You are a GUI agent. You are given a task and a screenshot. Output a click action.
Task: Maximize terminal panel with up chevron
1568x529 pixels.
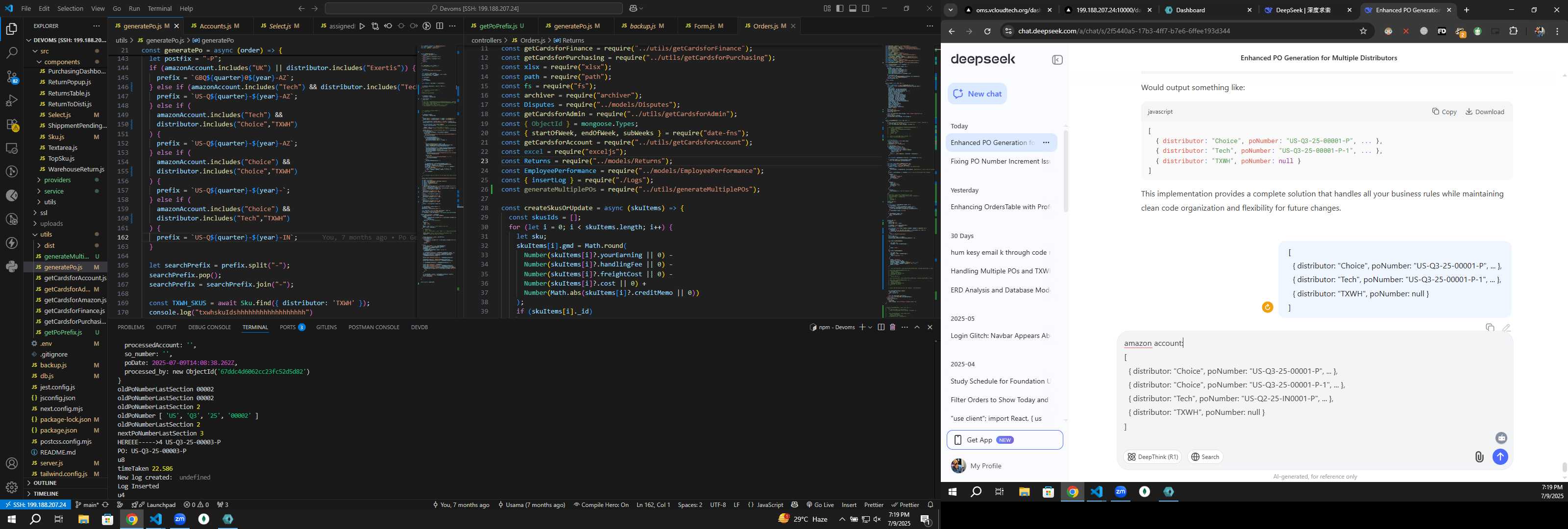(x=917, y=327)
